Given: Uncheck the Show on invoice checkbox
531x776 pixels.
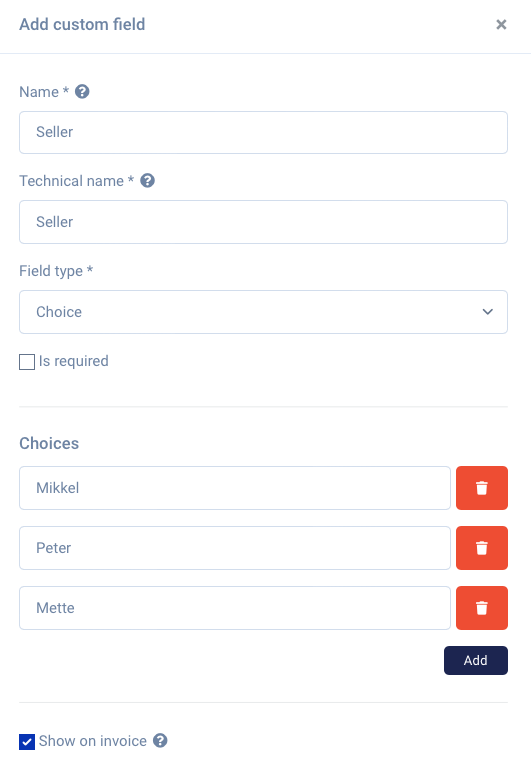Looking at the screenshot, I should coord(27,742).
